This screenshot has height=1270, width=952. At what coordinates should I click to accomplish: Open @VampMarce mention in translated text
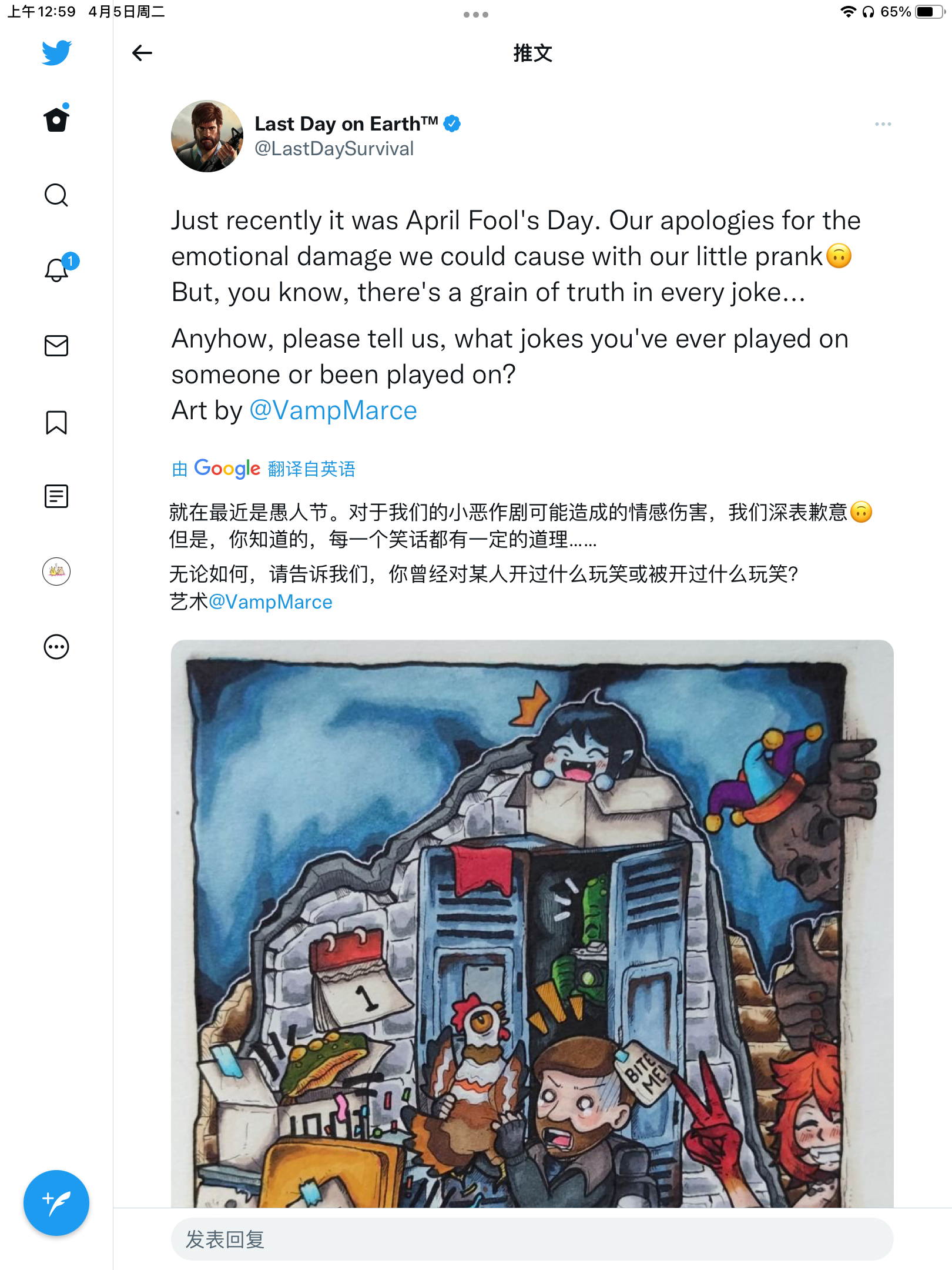[270, 602]
